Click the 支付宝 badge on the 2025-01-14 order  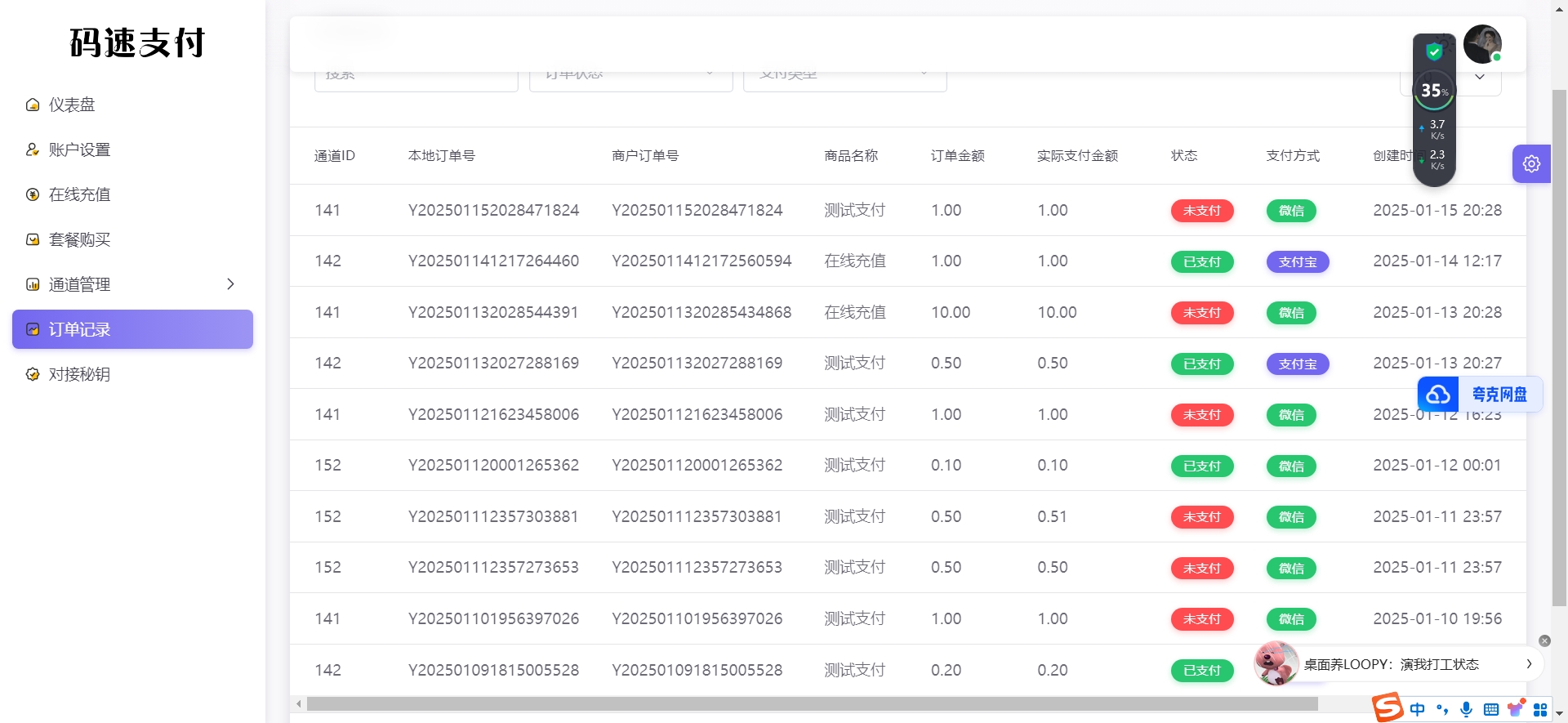pyautogui.click(x=1297, y=262)
